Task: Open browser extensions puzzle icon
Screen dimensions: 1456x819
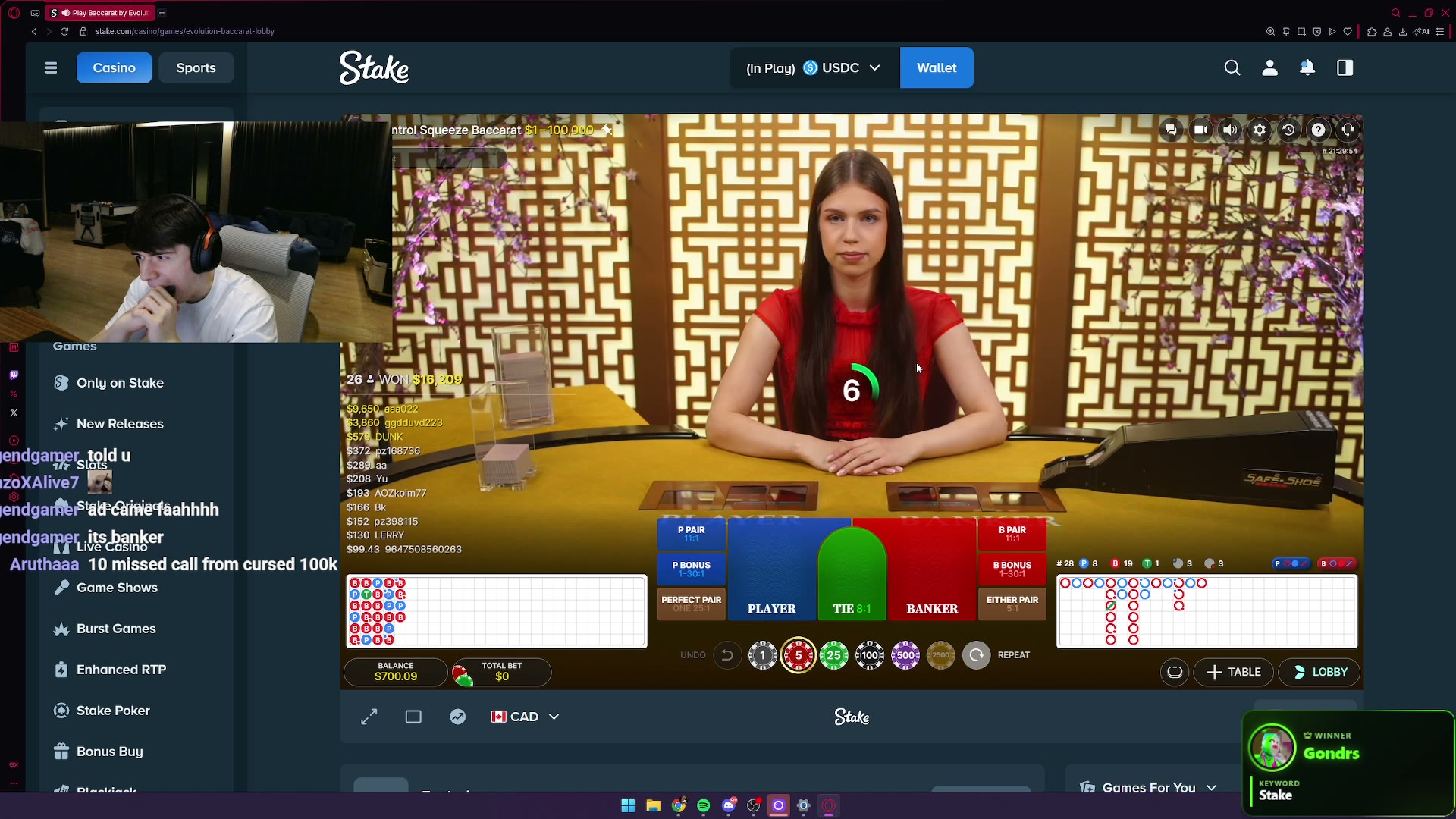Action: [x=1372, y=31]
